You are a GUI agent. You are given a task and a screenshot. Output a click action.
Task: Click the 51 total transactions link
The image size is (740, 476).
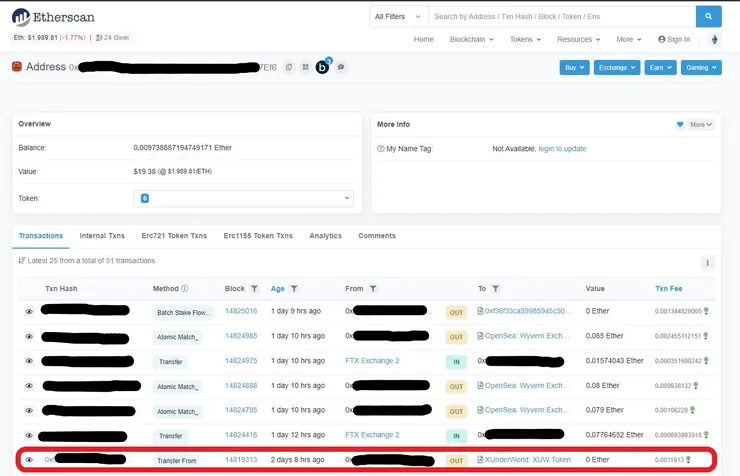pyautogui.click(x=110, y=260)
